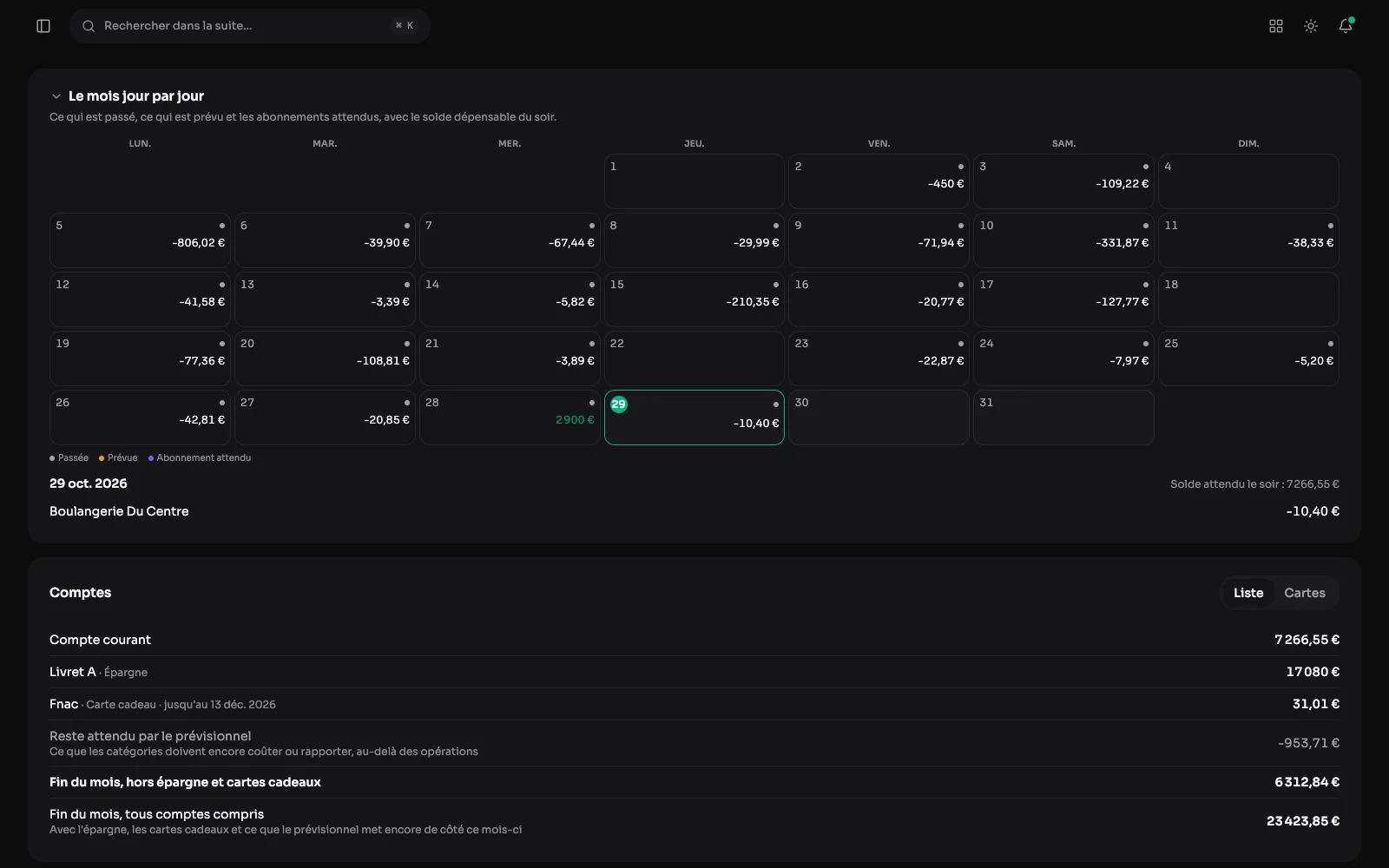
Task: Open the Livret A savings row
Action: [x=694, y=672]
